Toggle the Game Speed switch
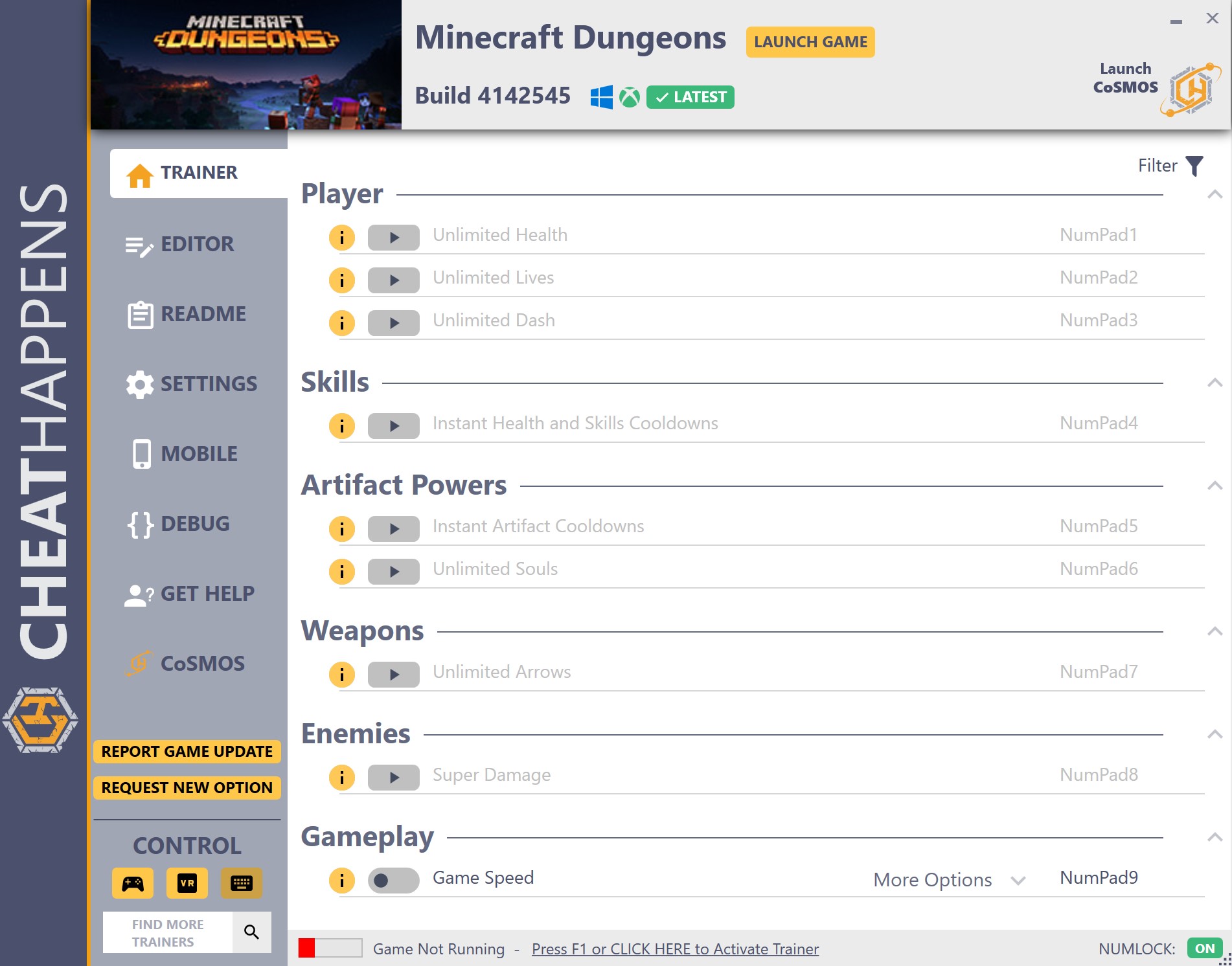Screen dimensions: 1232x966 coord(394,881)
